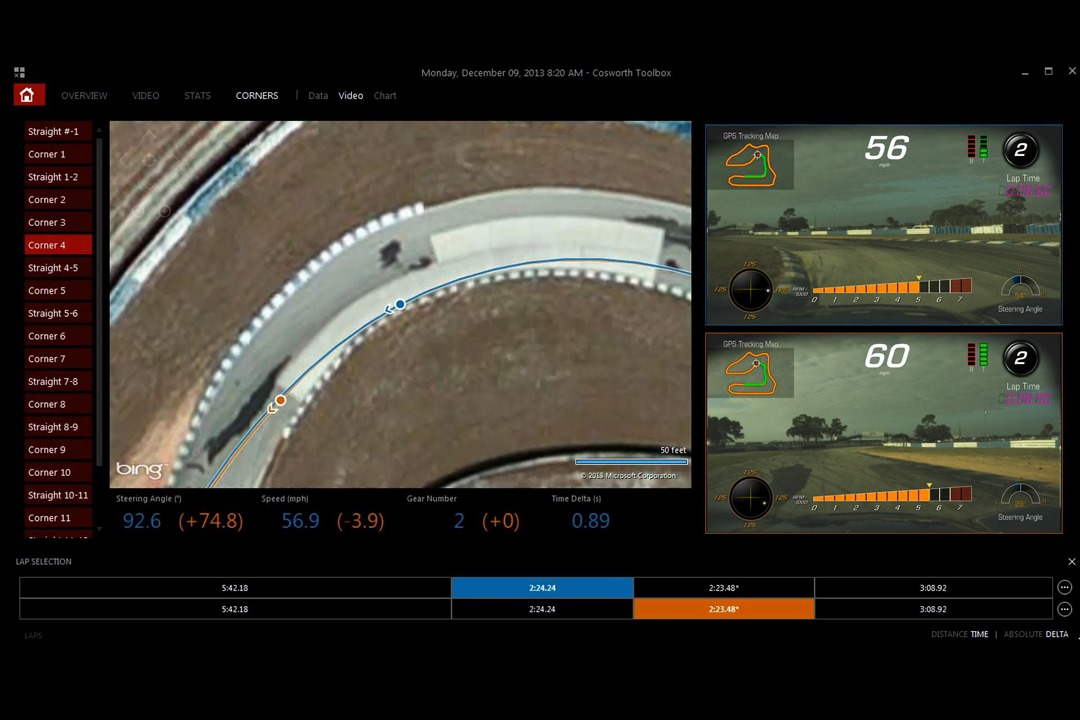The width and height of the screenshot is (1080, 720).
Task: Click the steering delta (+74.8)
Action: (211, 520)
